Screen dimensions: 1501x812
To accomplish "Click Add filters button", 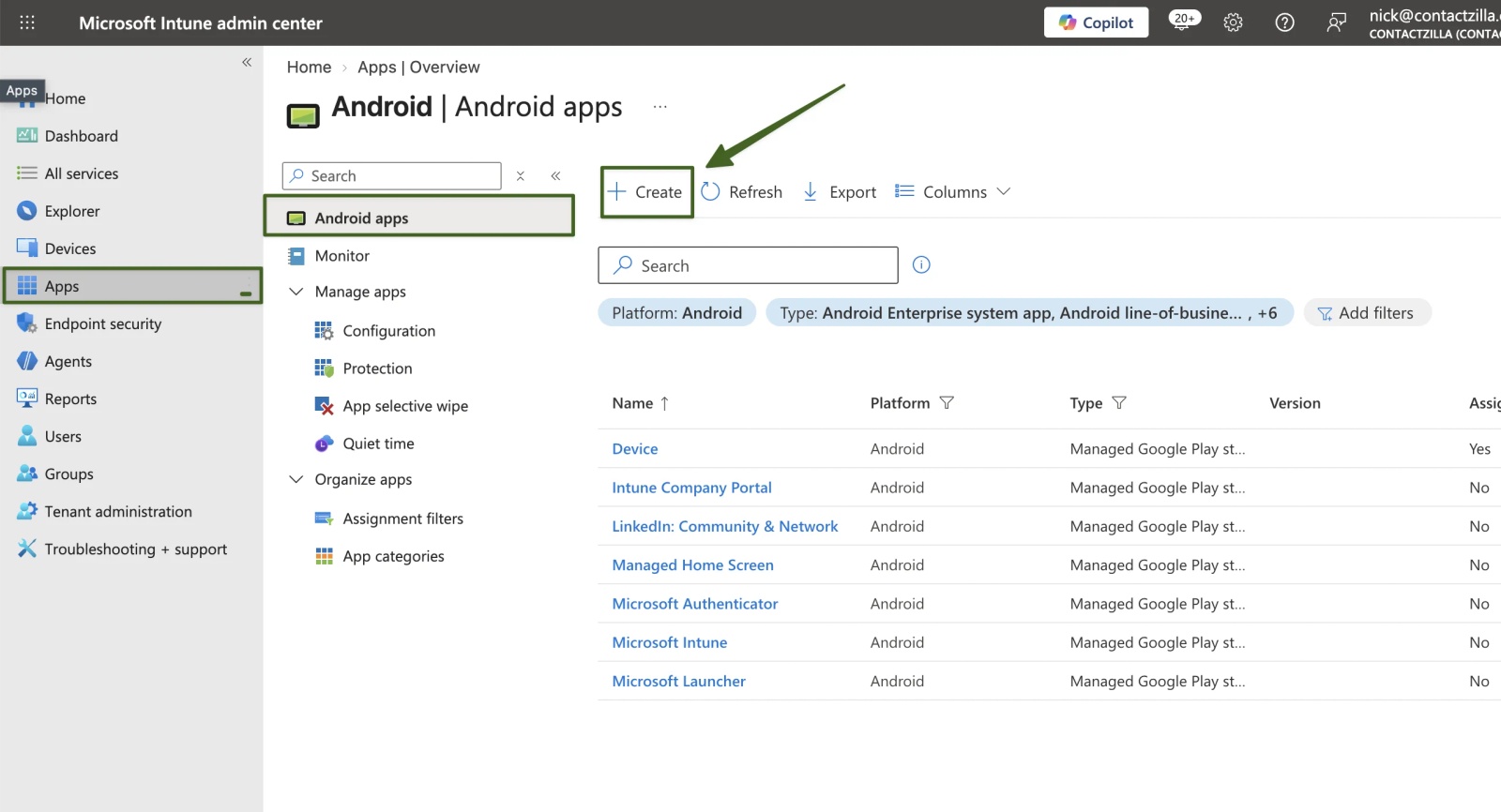I will tap(1367, 313).
